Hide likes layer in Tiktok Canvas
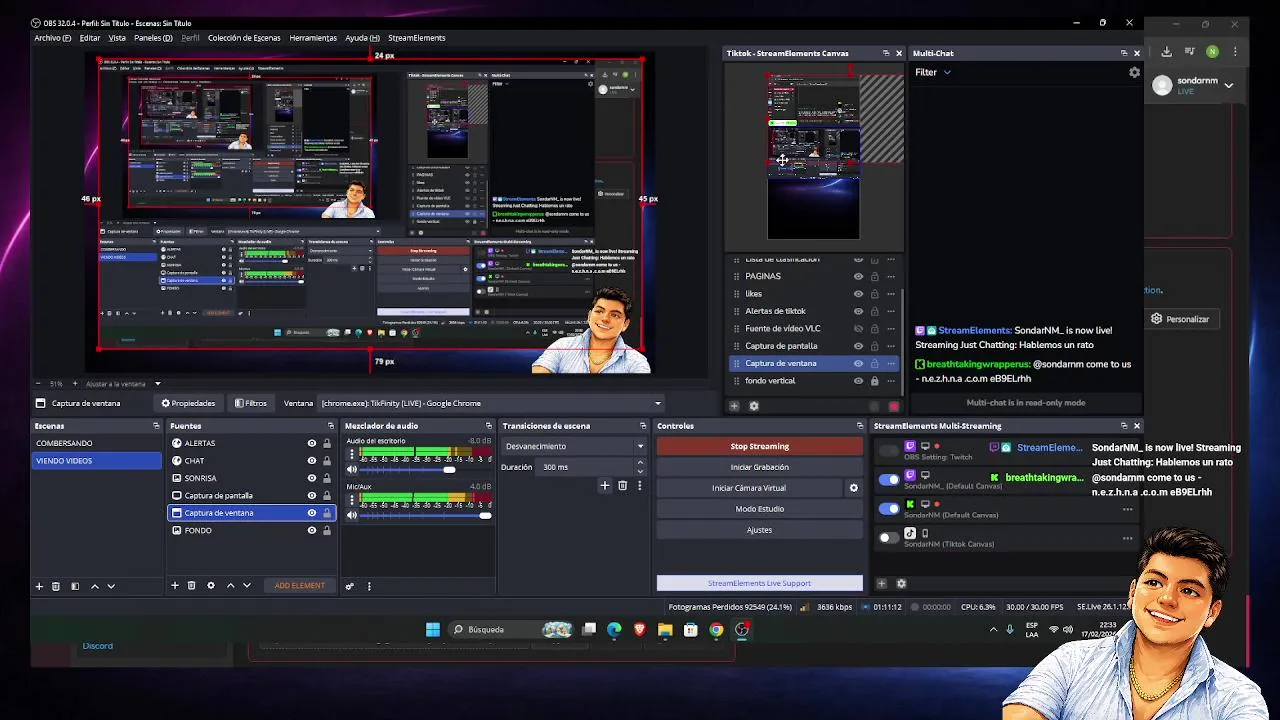The image size is (1280, 720). [x=858, y=294]
